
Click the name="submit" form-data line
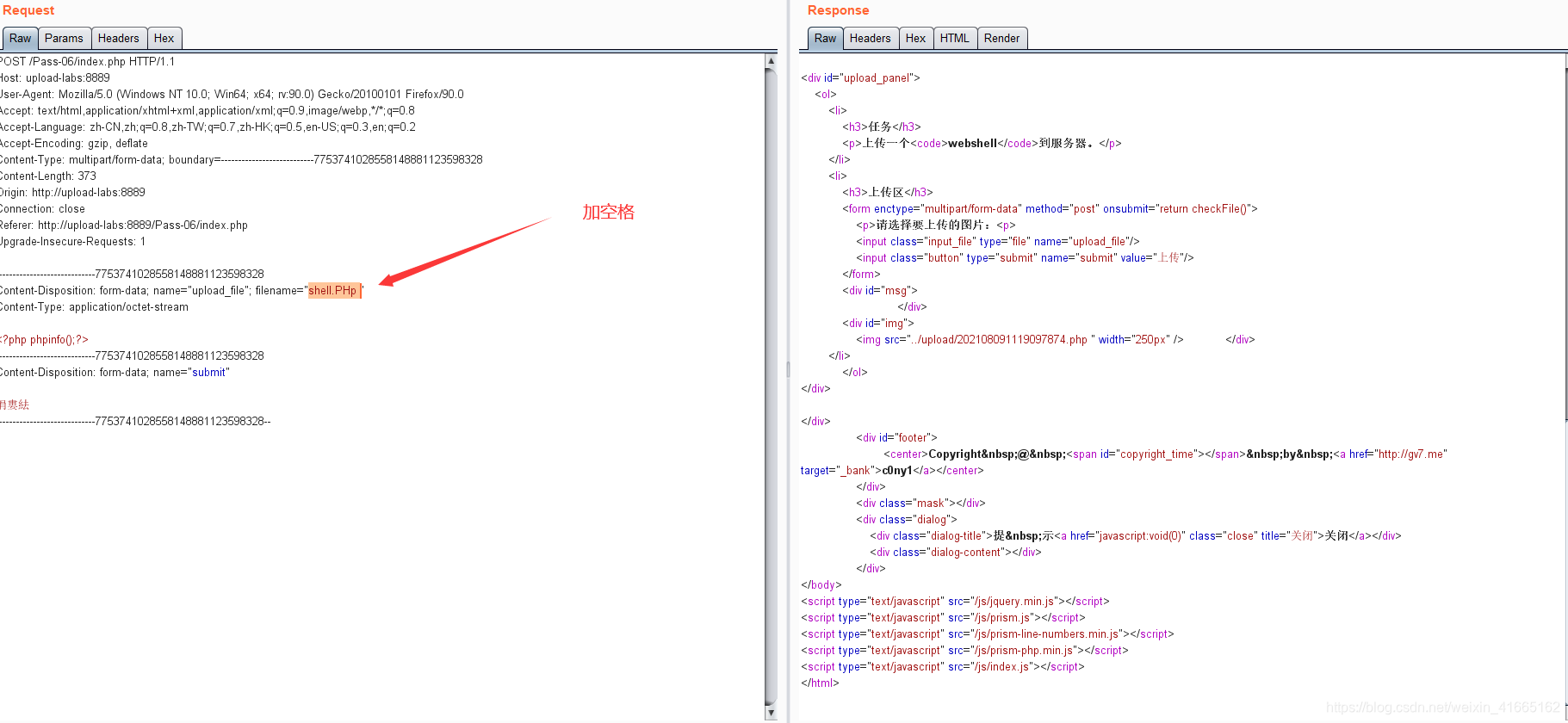[x=115, y=373]
